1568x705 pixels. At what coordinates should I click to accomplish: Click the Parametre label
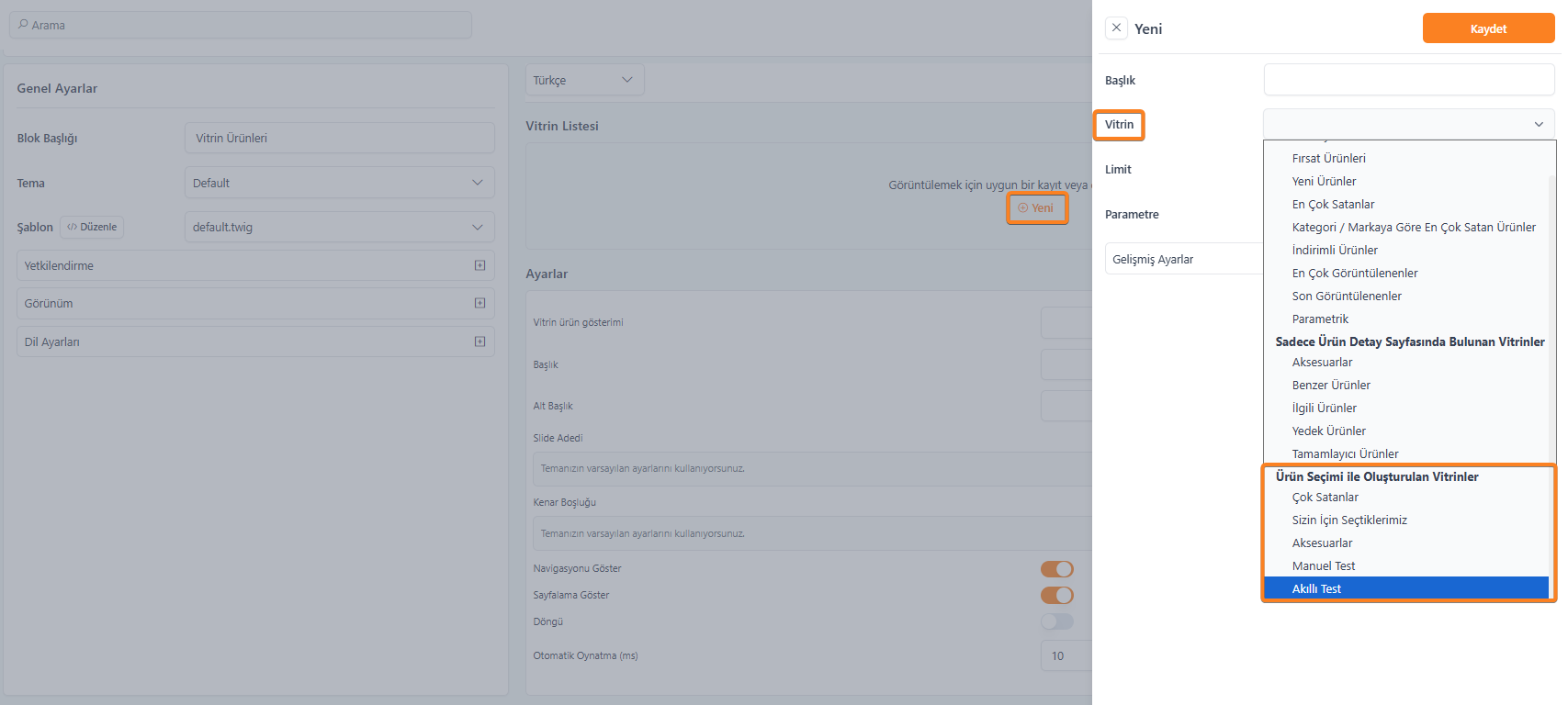click(x=1132, y=214)
